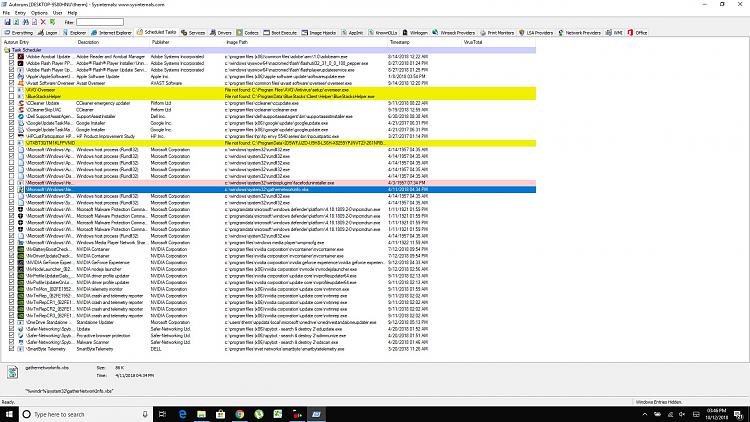Switch to the Print Monitors tab

[497, 33]
